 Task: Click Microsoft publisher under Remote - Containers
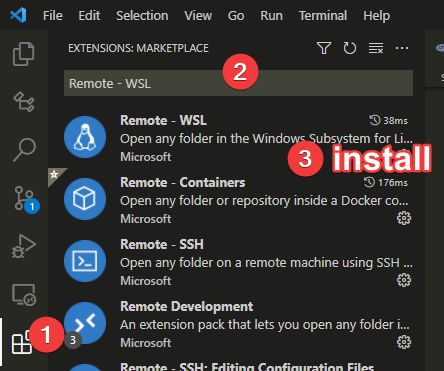pos(146,219)
